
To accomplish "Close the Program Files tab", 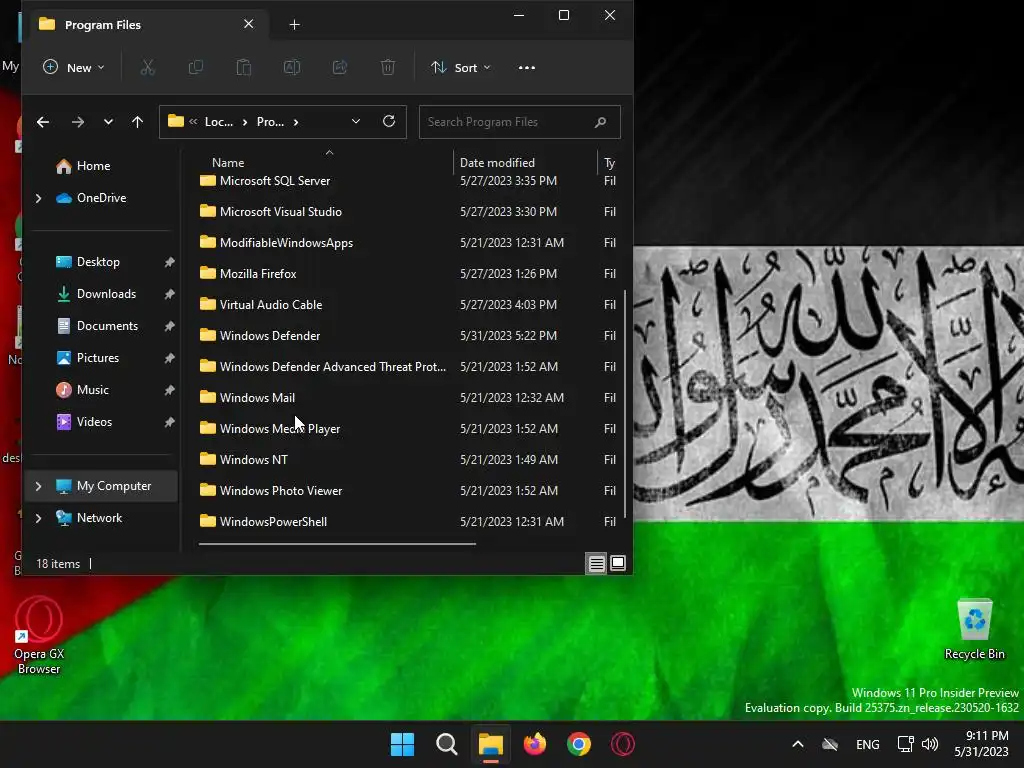I will tap(249, 24).
